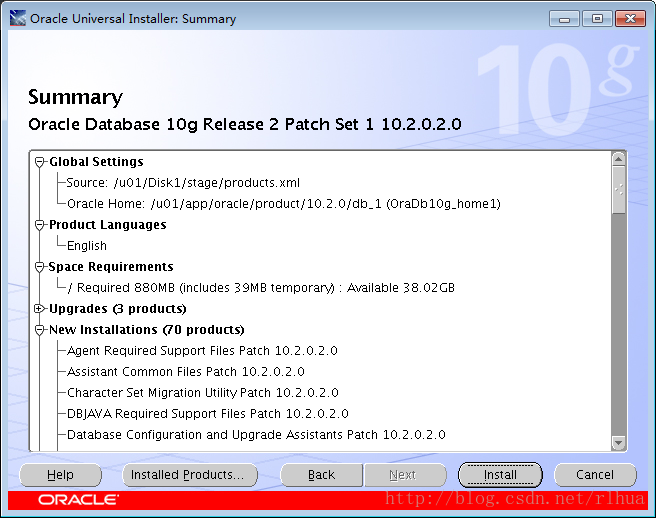This screenshot has width=656, height=518.
Task: Start installation with the Install button
Action: [x=500, y=475]
